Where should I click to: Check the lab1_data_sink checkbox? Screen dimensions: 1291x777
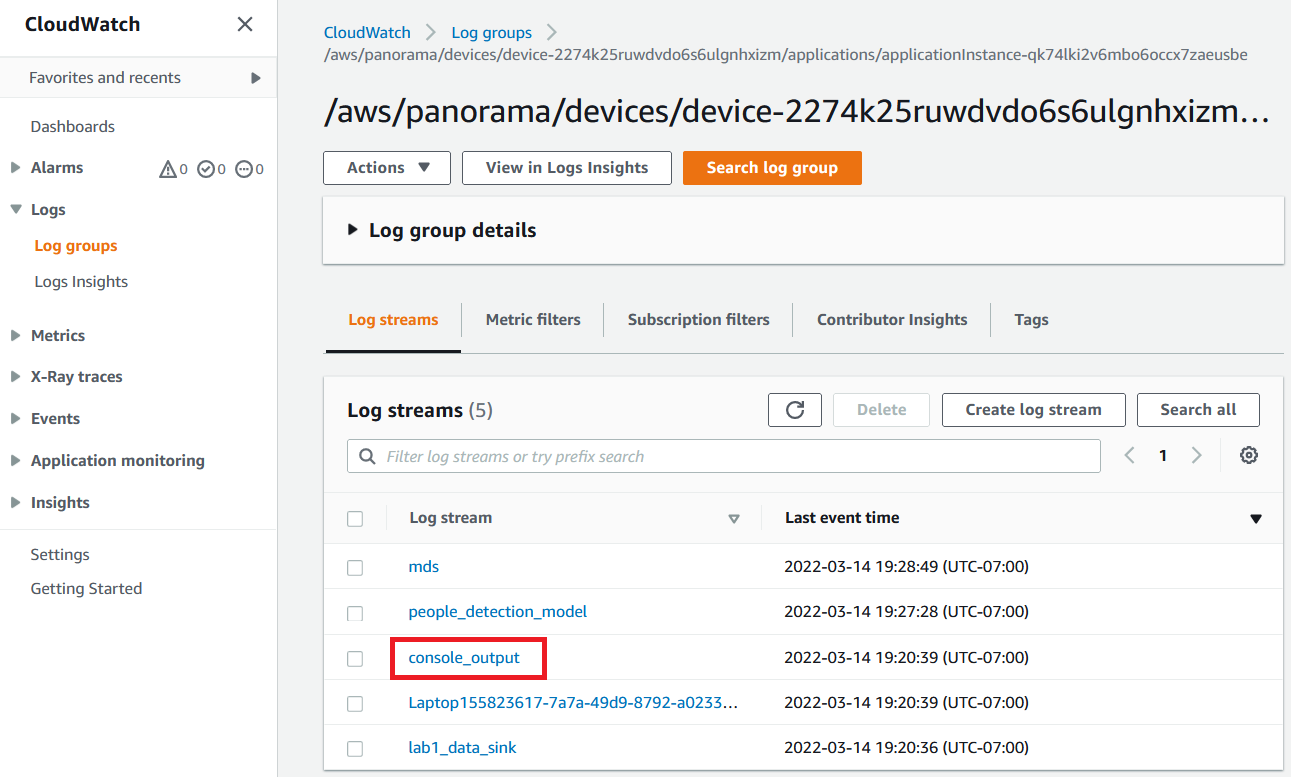point(355,749)
